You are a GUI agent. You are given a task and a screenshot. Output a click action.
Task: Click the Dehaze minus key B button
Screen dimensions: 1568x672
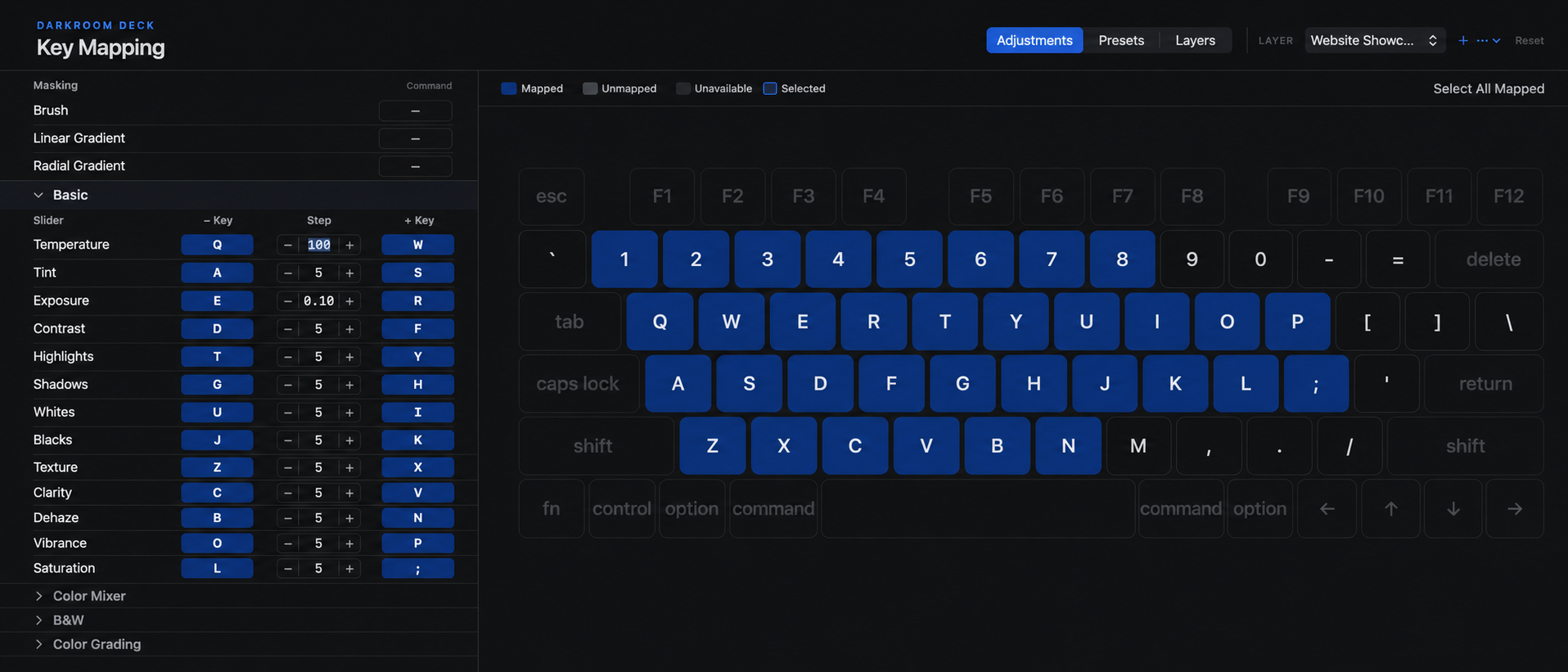point(217,518)
